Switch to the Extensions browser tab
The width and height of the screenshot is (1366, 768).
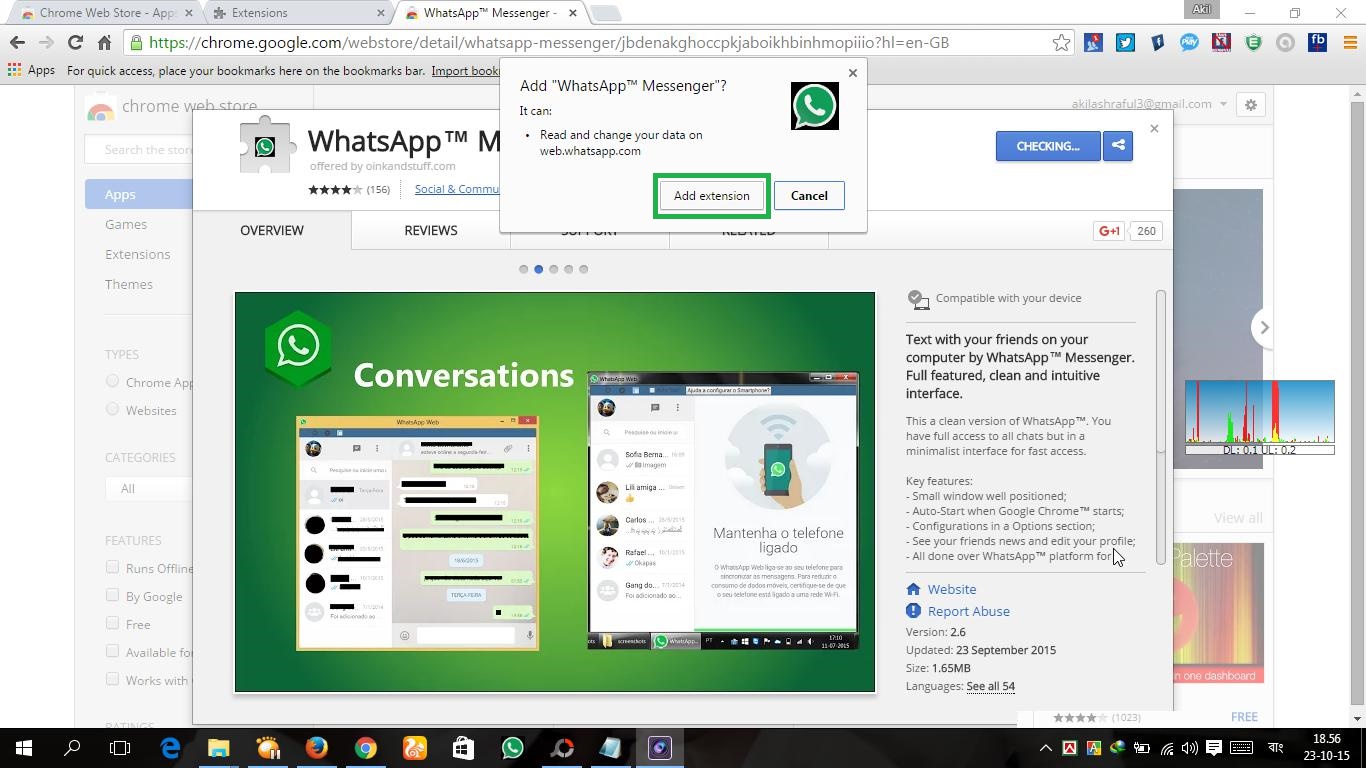(x=300, y=13)
